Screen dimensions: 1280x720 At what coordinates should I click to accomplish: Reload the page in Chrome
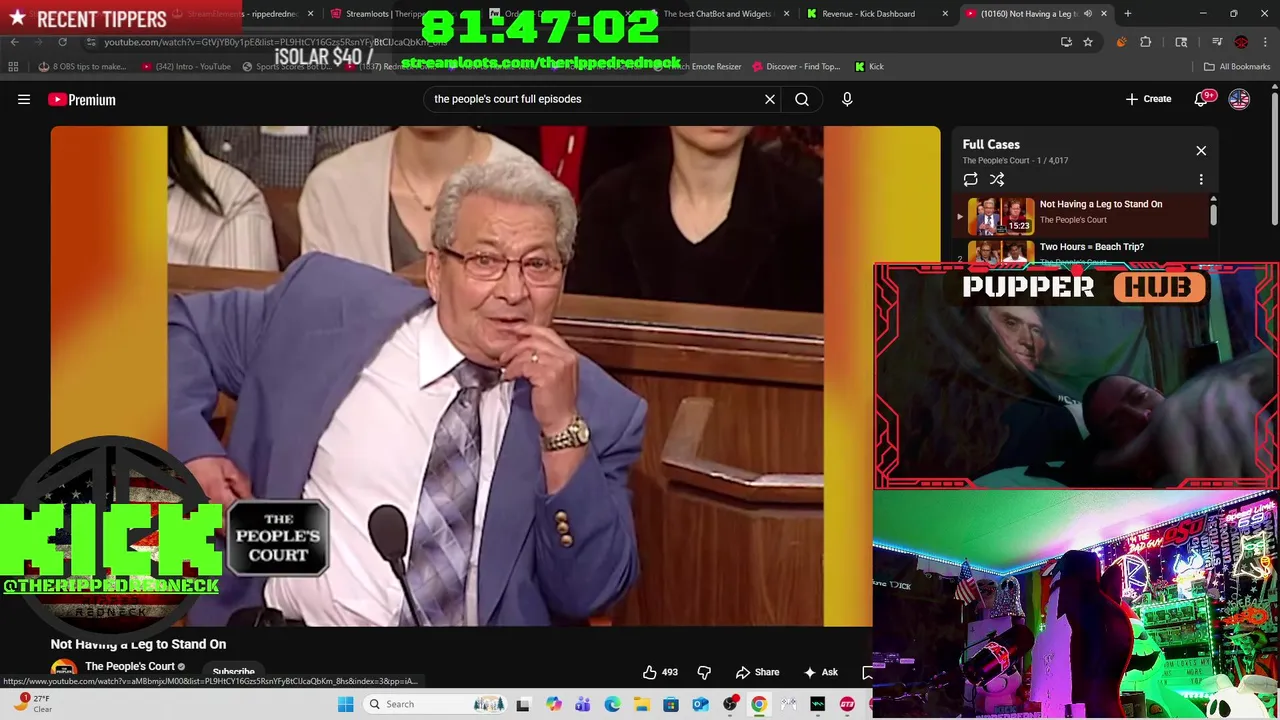pos(62,42)
